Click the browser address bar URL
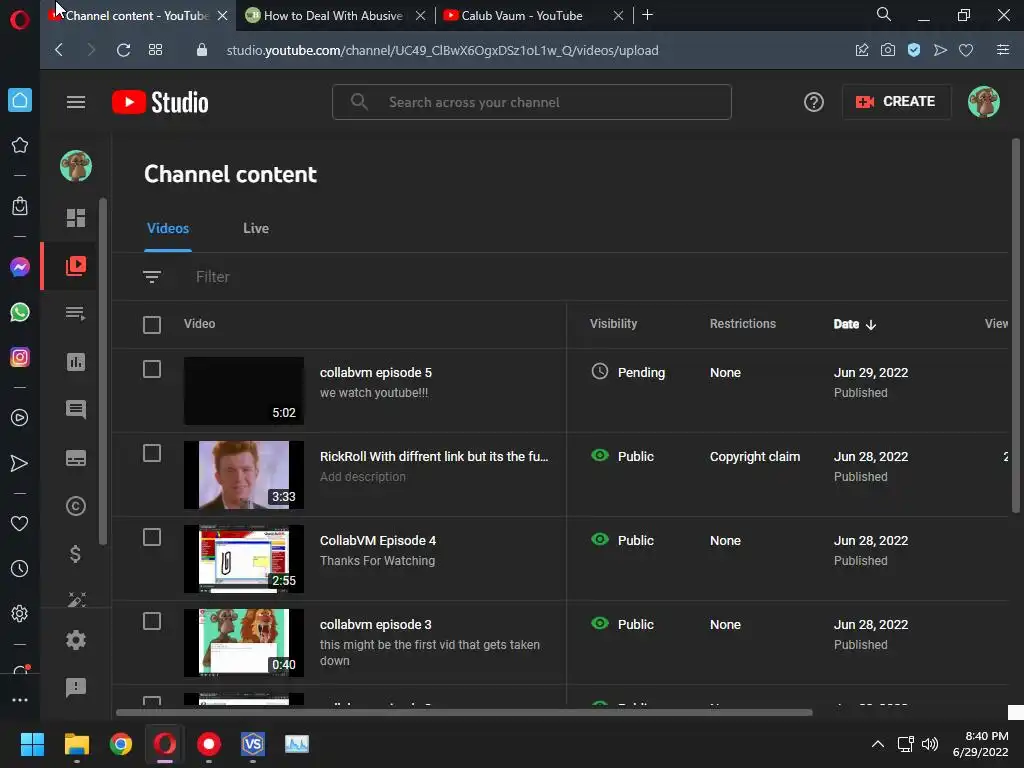1024x768 pixels. [442, 50]
